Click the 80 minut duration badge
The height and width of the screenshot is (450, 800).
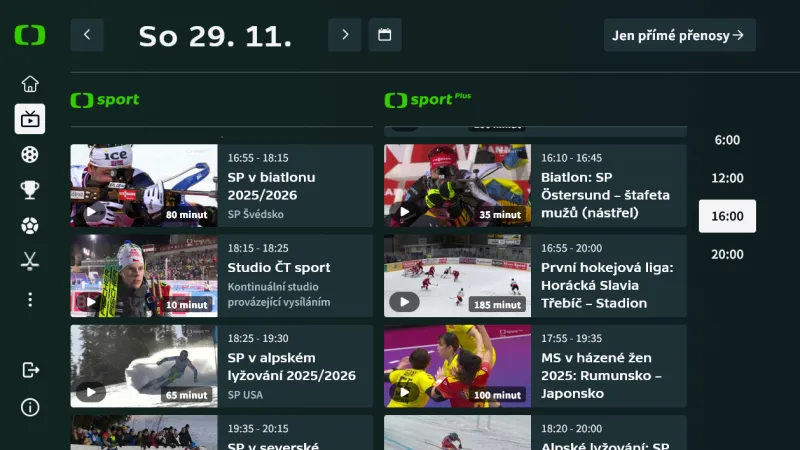click(x=186, y=215)
